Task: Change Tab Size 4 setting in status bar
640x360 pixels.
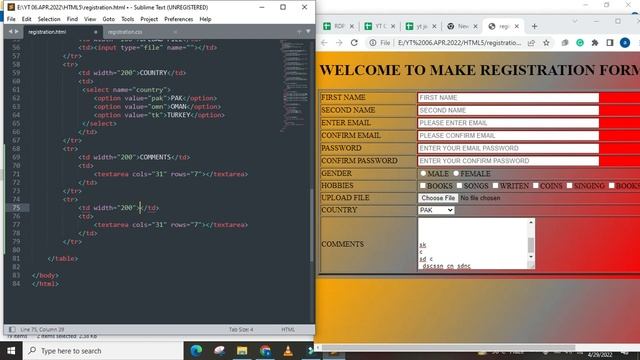Action: [x=241, y=329]
